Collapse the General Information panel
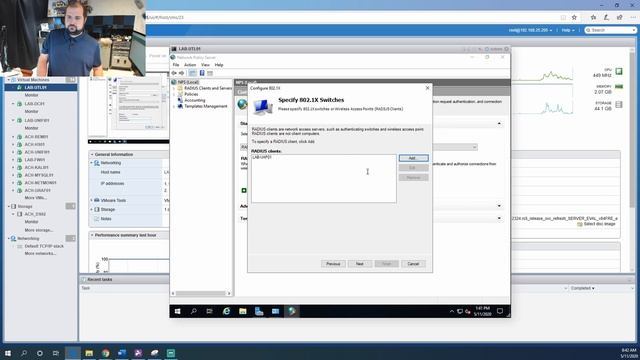This screenshot has width=640, height=360. point(92,154)
